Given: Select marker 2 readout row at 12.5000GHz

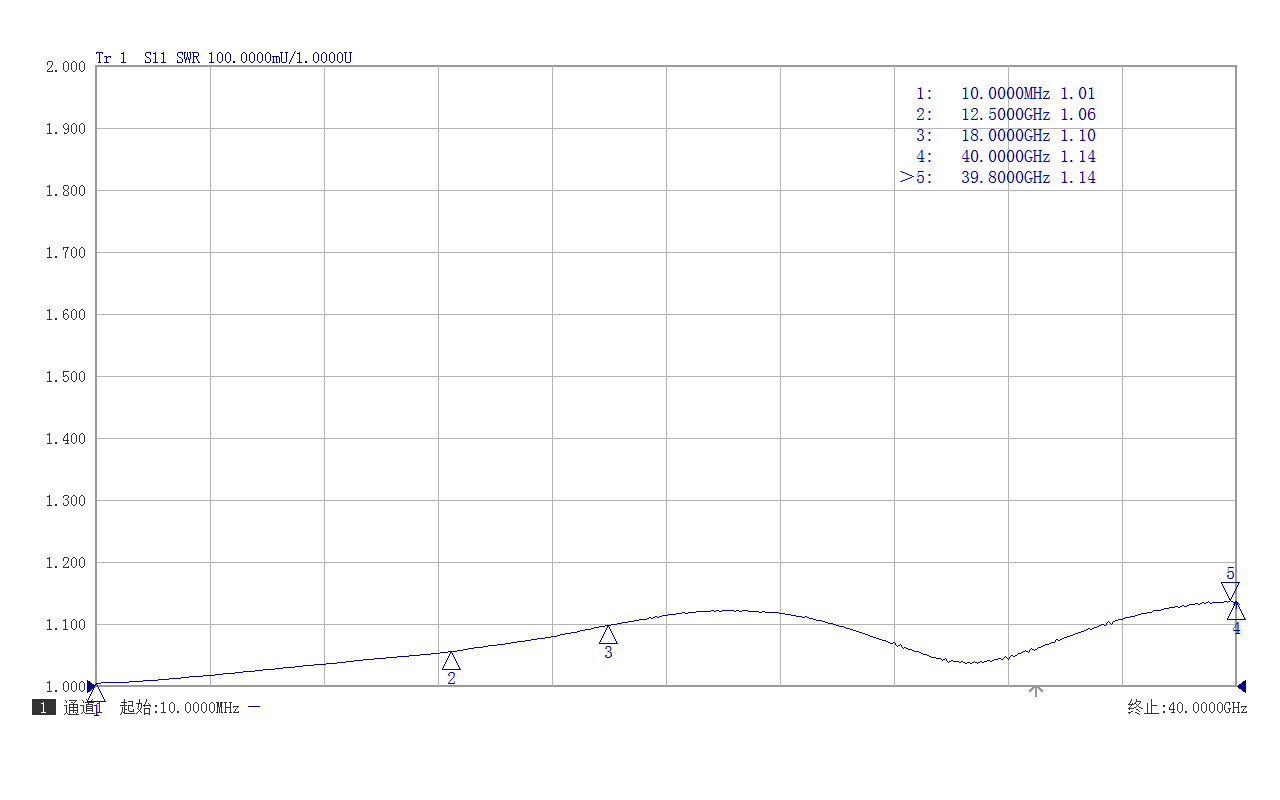Looking at the screenshot, I should [1005, 115].
